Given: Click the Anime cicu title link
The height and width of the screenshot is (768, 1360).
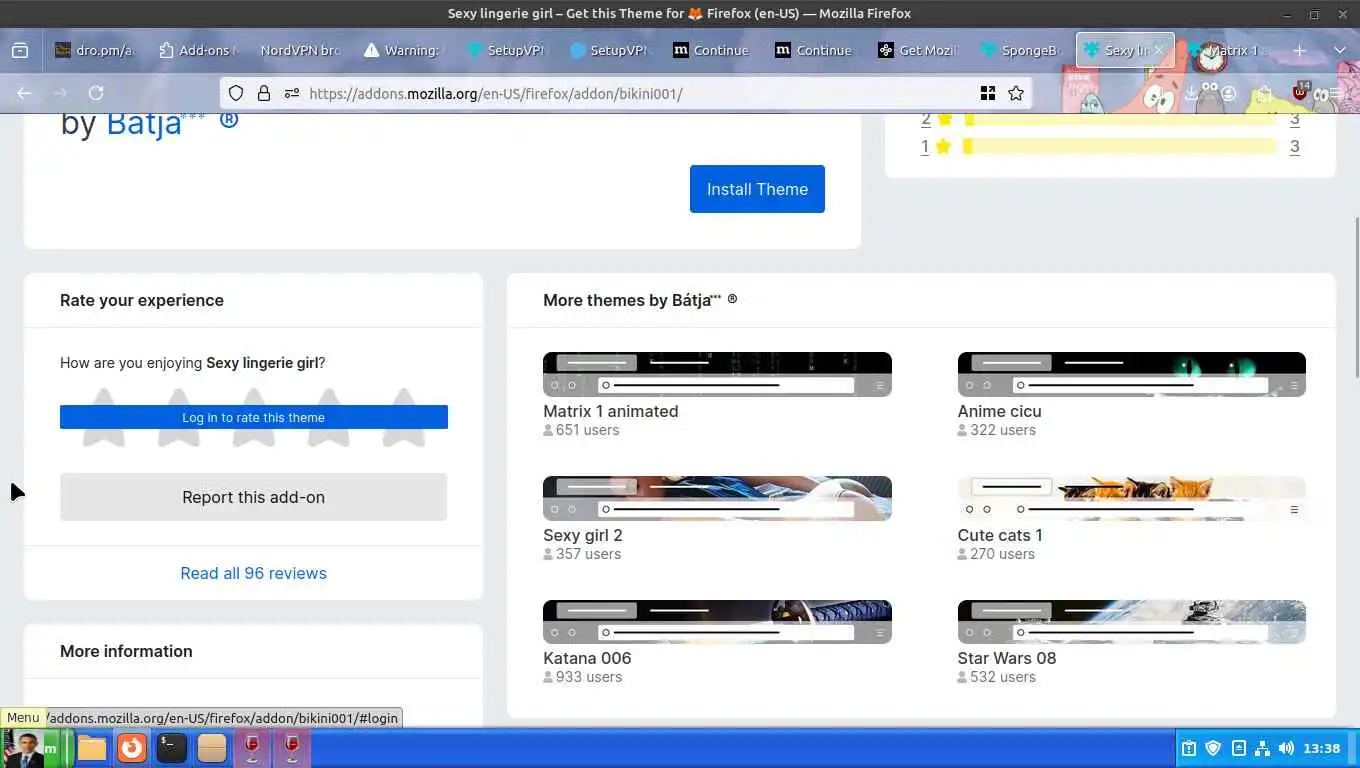Looking at the screenshot, I should click(x=999, y=411).
